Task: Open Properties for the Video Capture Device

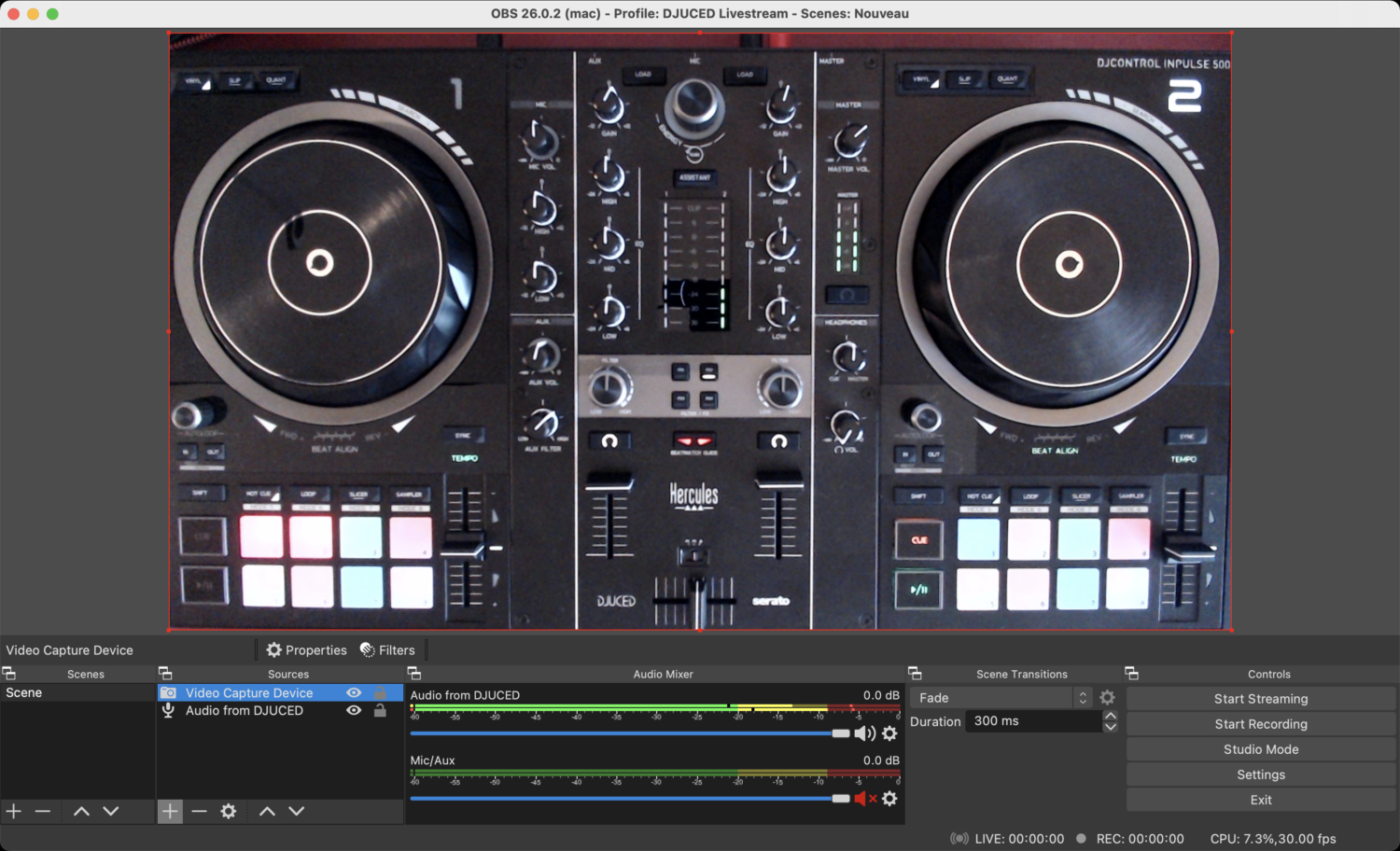Action: [x=306, y=649]
